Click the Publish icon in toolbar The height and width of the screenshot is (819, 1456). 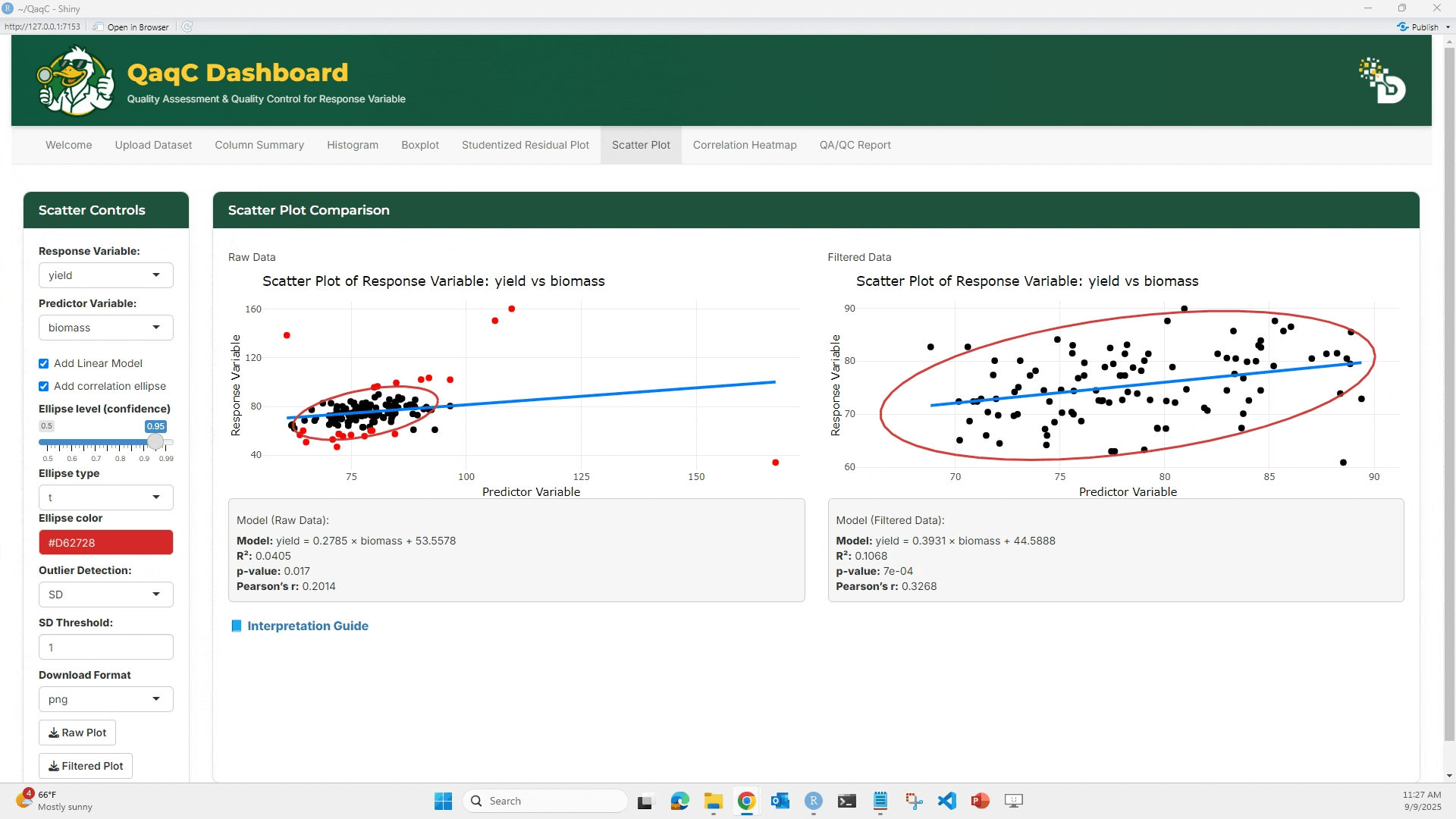pyautogui.click(x=1403, y=27)
